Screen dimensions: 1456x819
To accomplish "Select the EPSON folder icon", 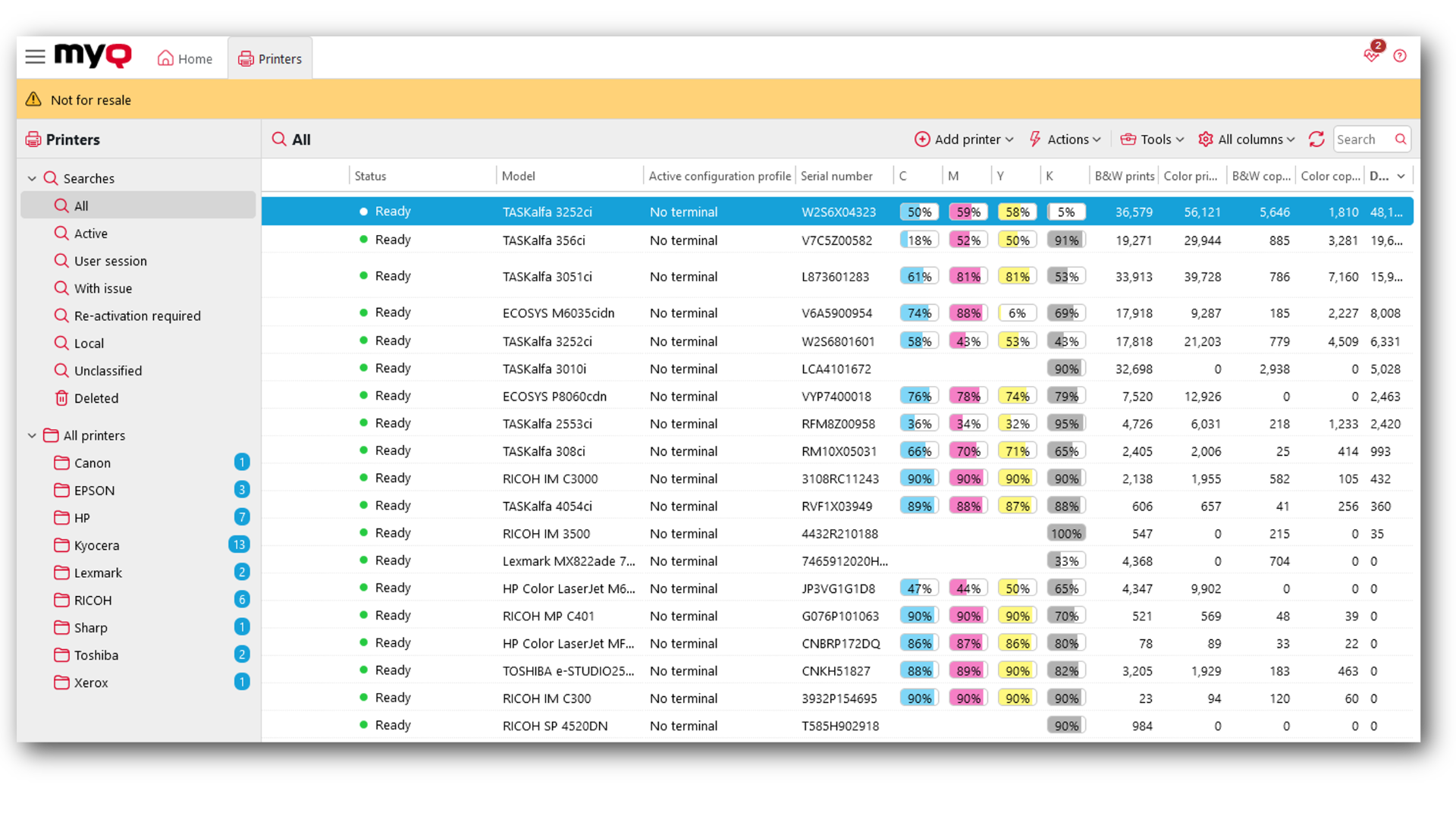I will pos(62,490).
